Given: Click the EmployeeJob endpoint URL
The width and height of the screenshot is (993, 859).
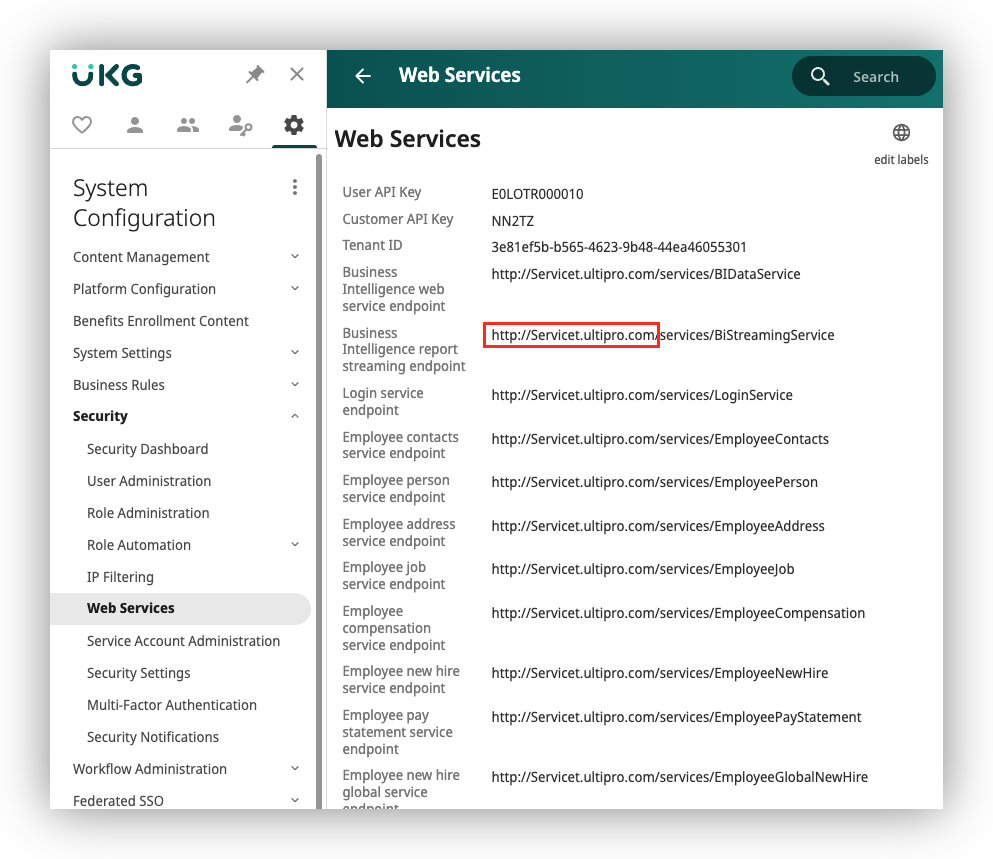Looking at the screenshot, I should coord(643,569).
